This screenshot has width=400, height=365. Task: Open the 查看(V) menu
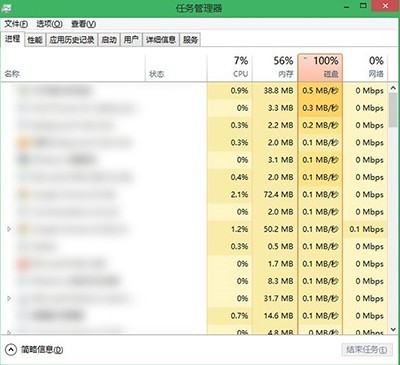pyautogui.click(x=84, y=24)
